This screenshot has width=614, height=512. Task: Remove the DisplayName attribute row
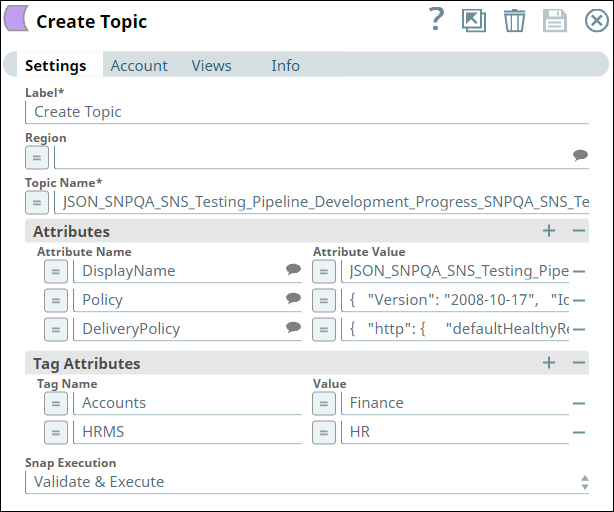coord(579,271)
